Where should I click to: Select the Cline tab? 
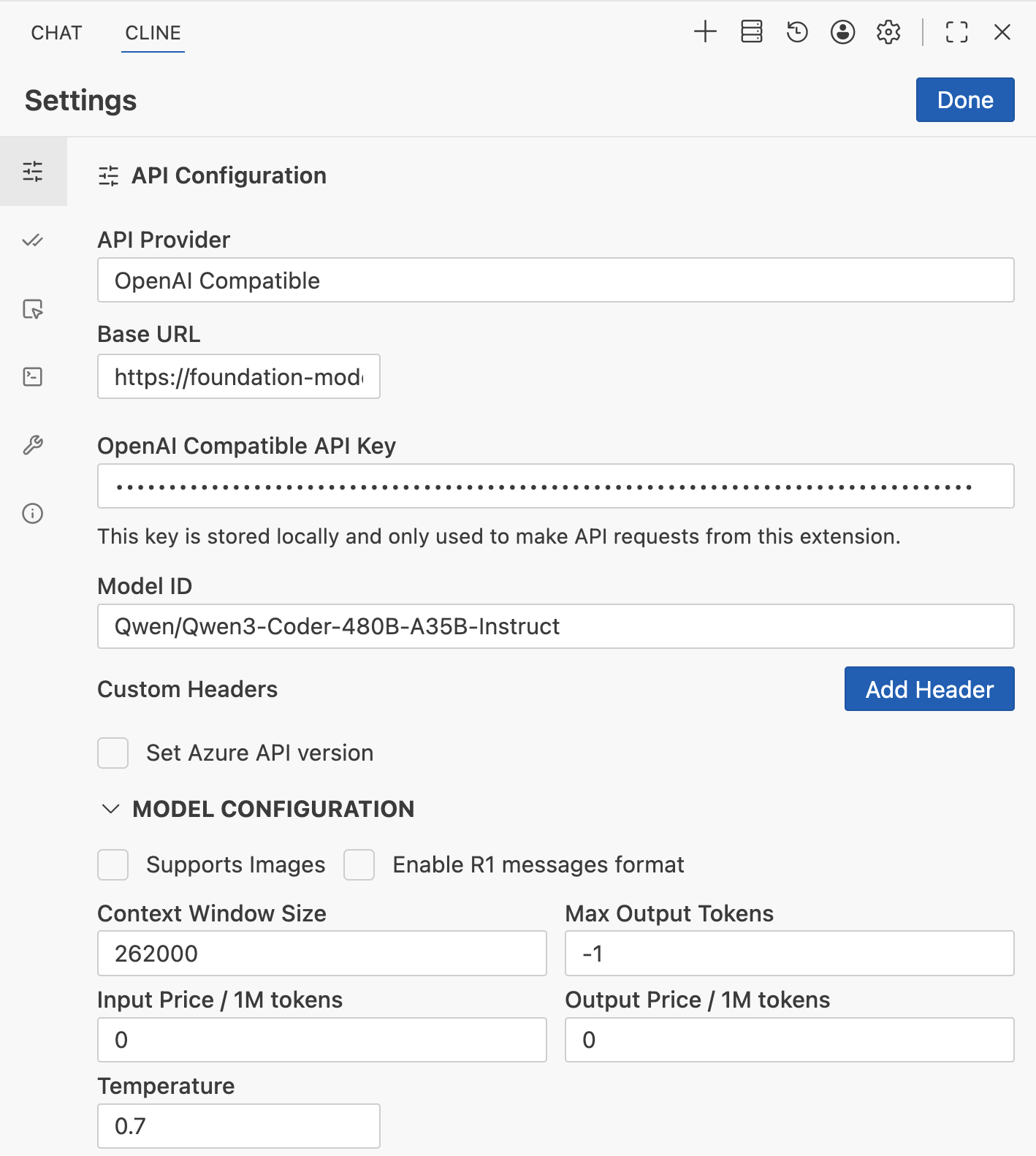click(153, 33)
